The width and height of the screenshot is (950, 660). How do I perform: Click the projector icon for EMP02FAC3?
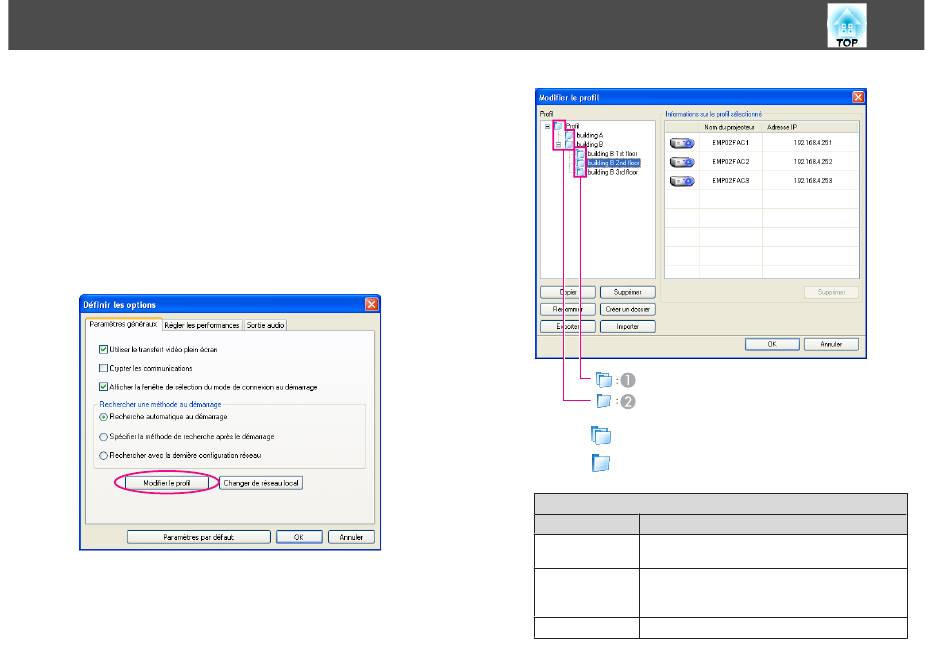[682, 181]
